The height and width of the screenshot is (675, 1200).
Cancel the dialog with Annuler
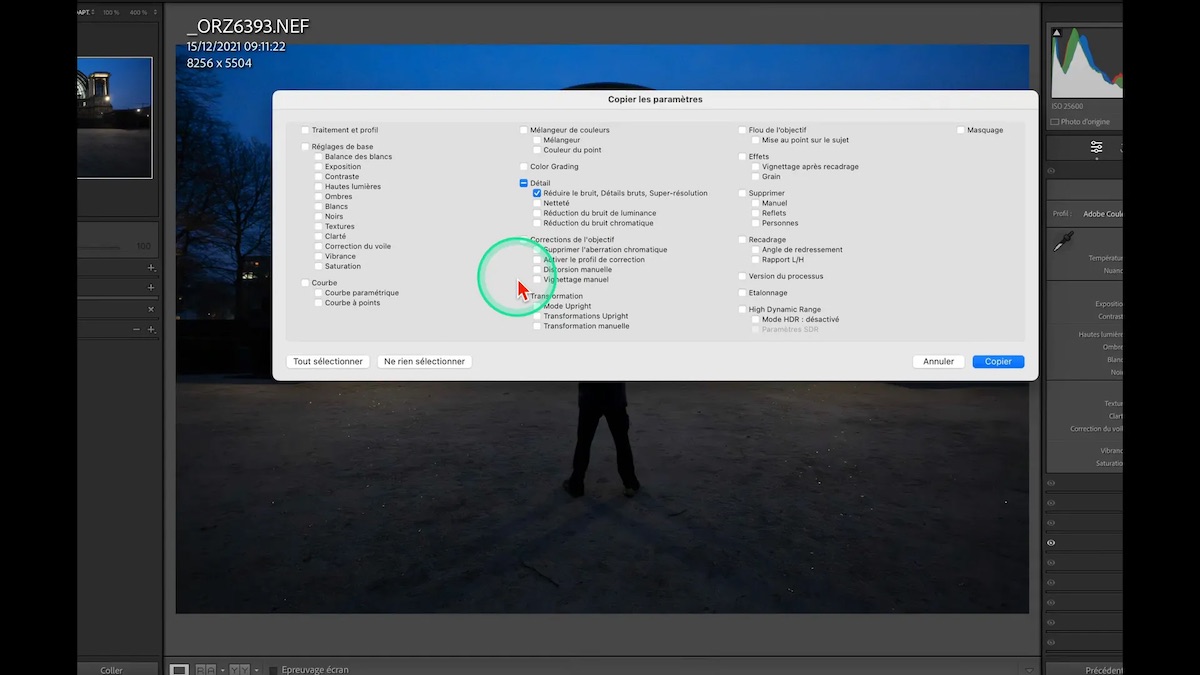click(938, 361)
